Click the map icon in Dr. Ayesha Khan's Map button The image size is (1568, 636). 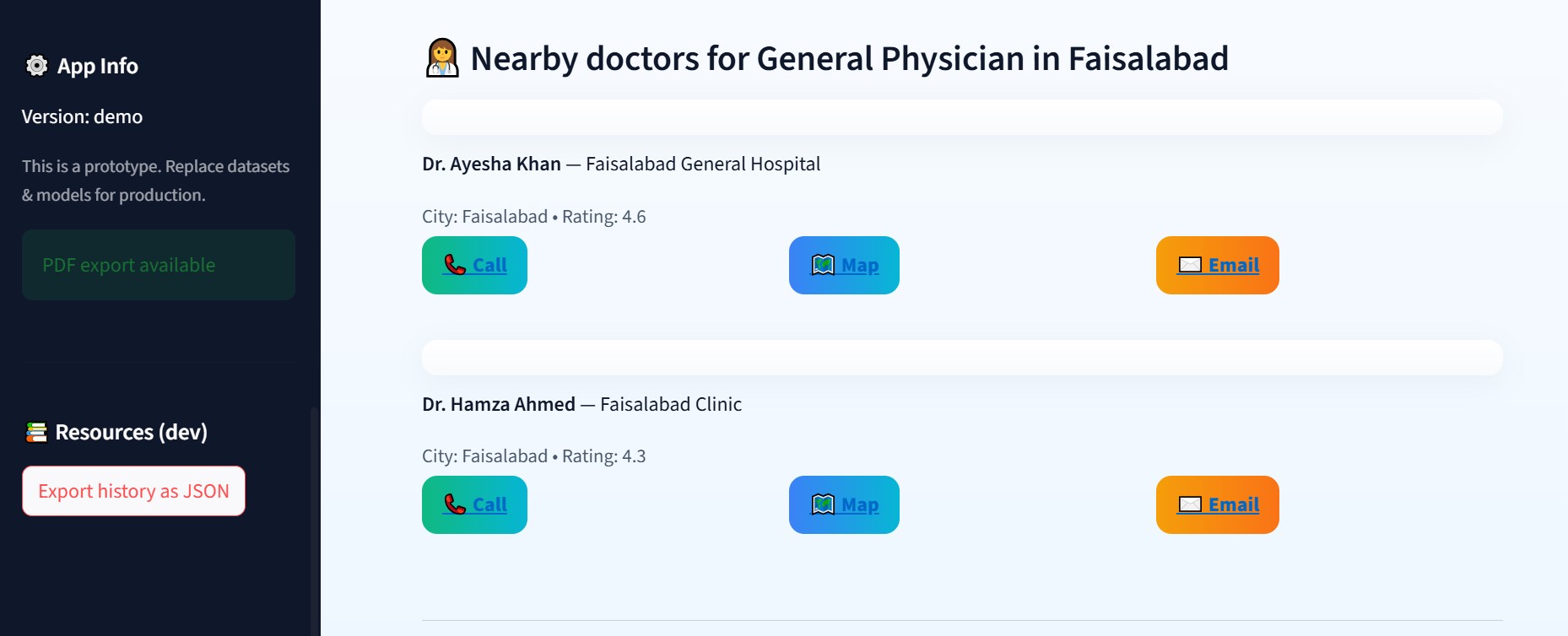pos(822,264)
